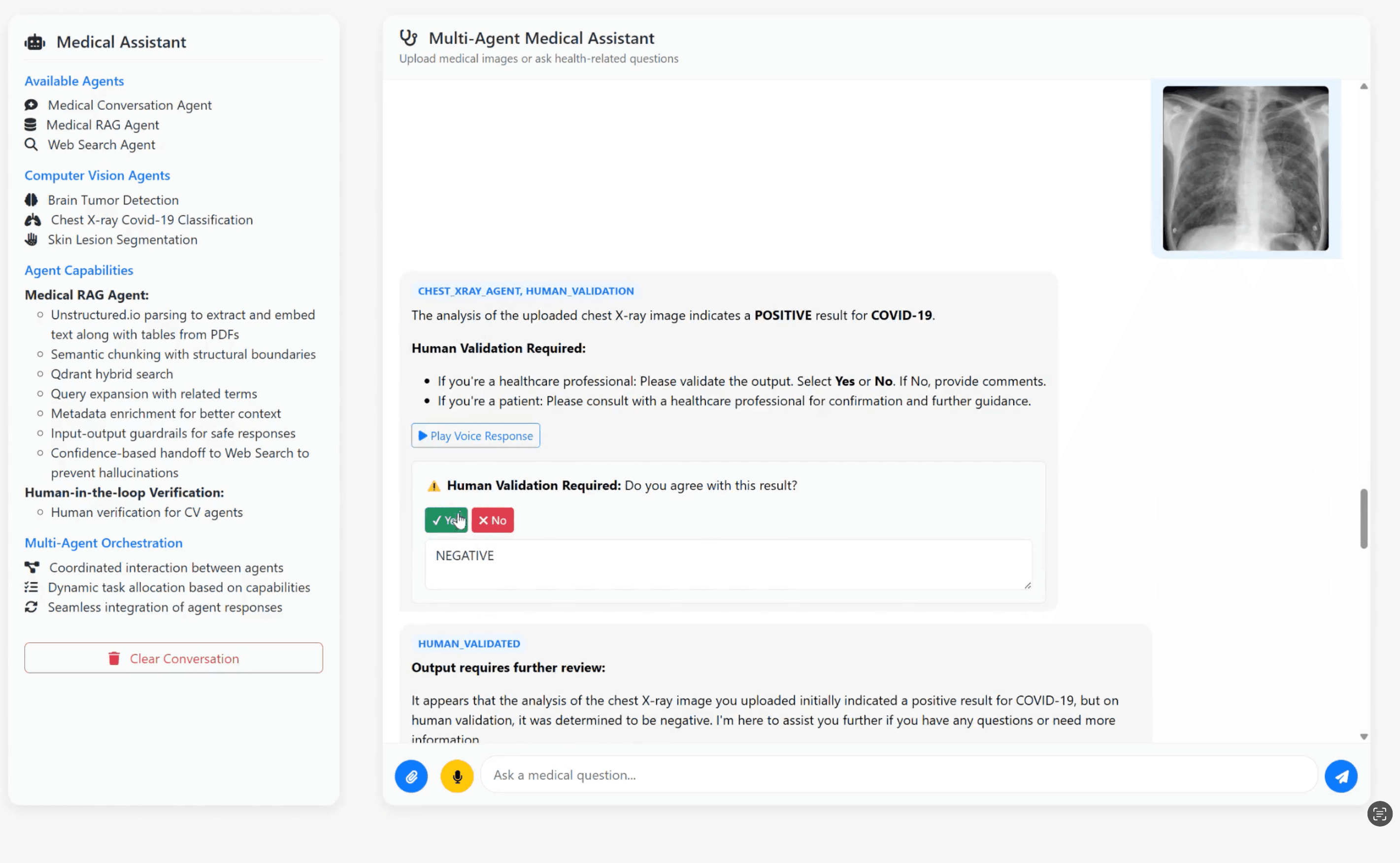
Task: Click the Web Search Agent magnifier icon
Action: pos(32,144)
